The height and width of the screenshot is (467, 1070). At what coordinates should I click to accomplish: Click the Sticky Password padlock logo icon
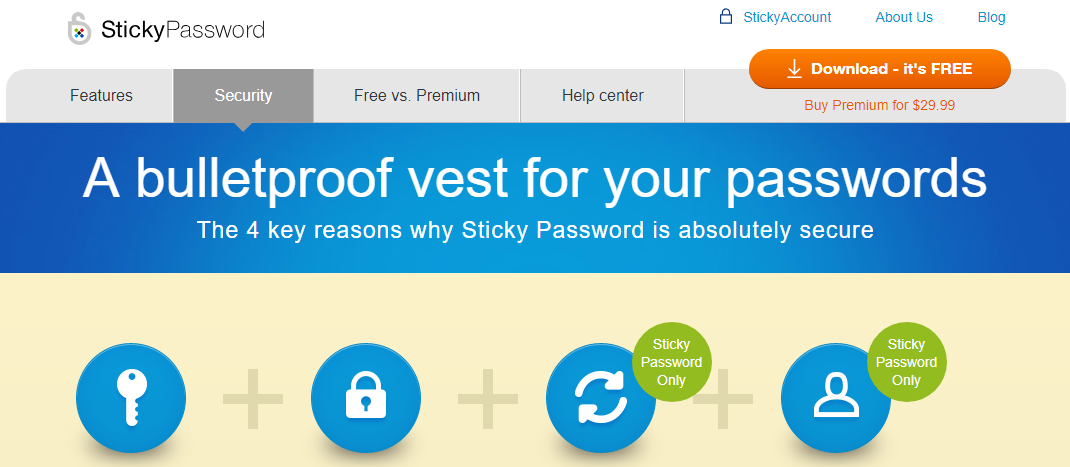coord(79,29)
